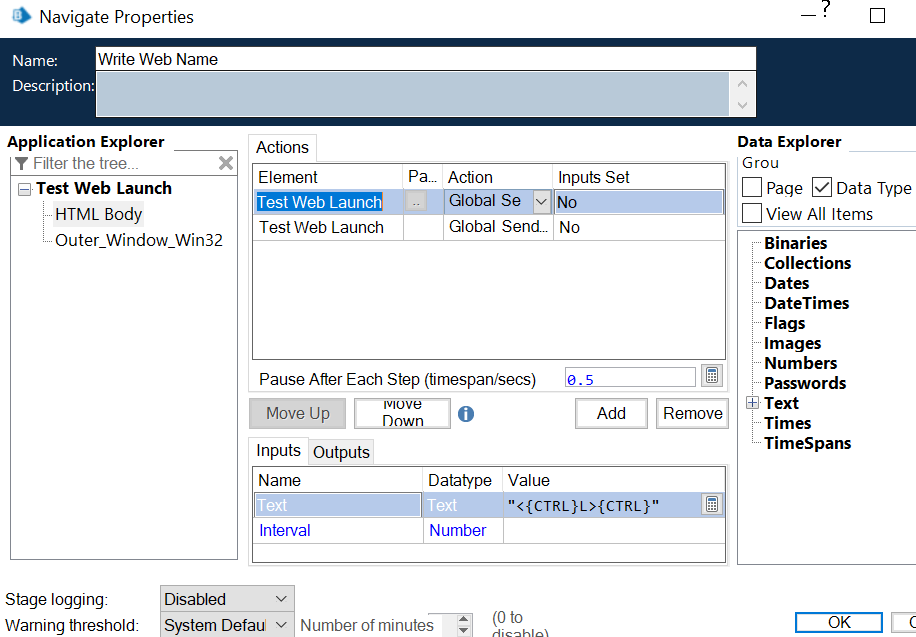Open expression editor for Text input value
Viewport: 916px width, 637px height.
coord(711,505)
